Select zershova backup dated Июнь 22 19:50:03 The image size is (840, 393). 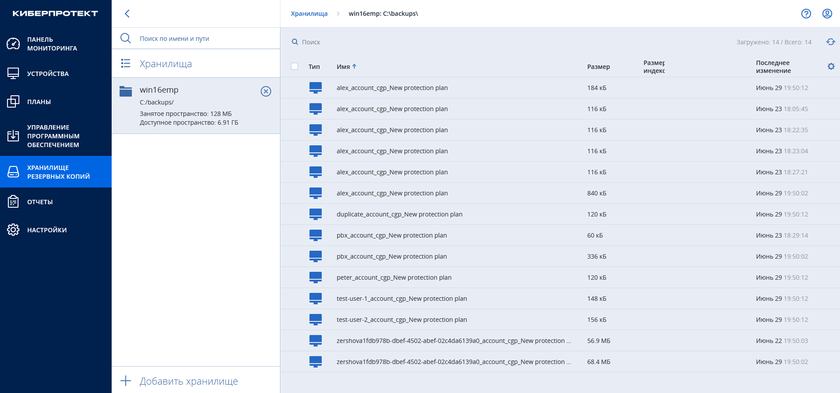click(560, 341)
